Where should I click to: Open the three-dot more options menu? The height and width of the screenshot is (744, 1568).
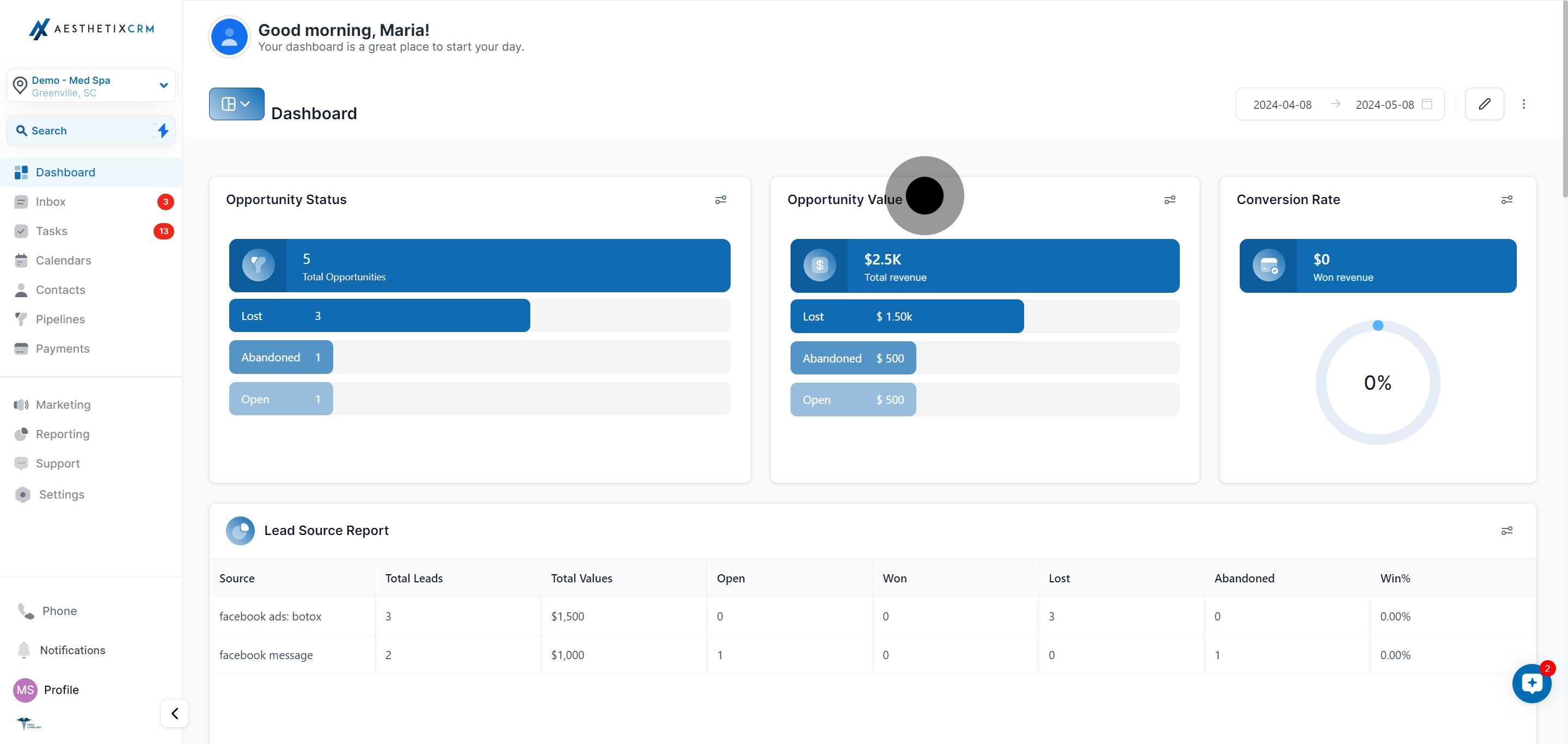click(x=1523, y=104)
